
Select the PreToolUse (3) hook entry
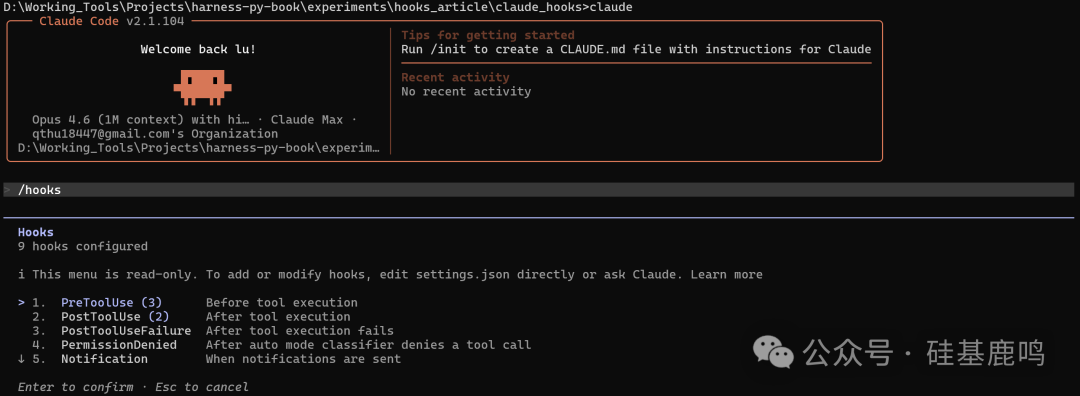[x=111, y=303]
